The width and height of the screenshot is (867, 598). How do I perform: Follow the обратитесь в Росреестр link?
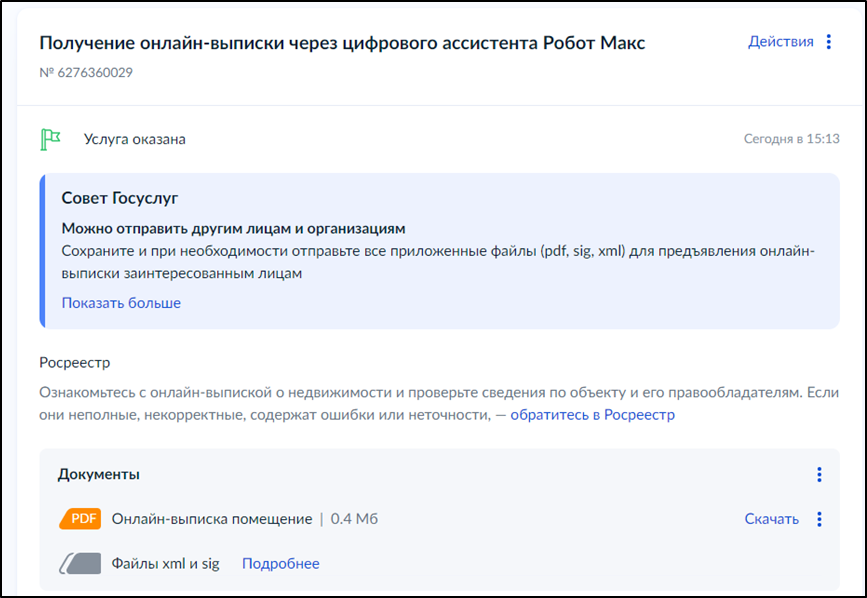(x=592, y=414)
